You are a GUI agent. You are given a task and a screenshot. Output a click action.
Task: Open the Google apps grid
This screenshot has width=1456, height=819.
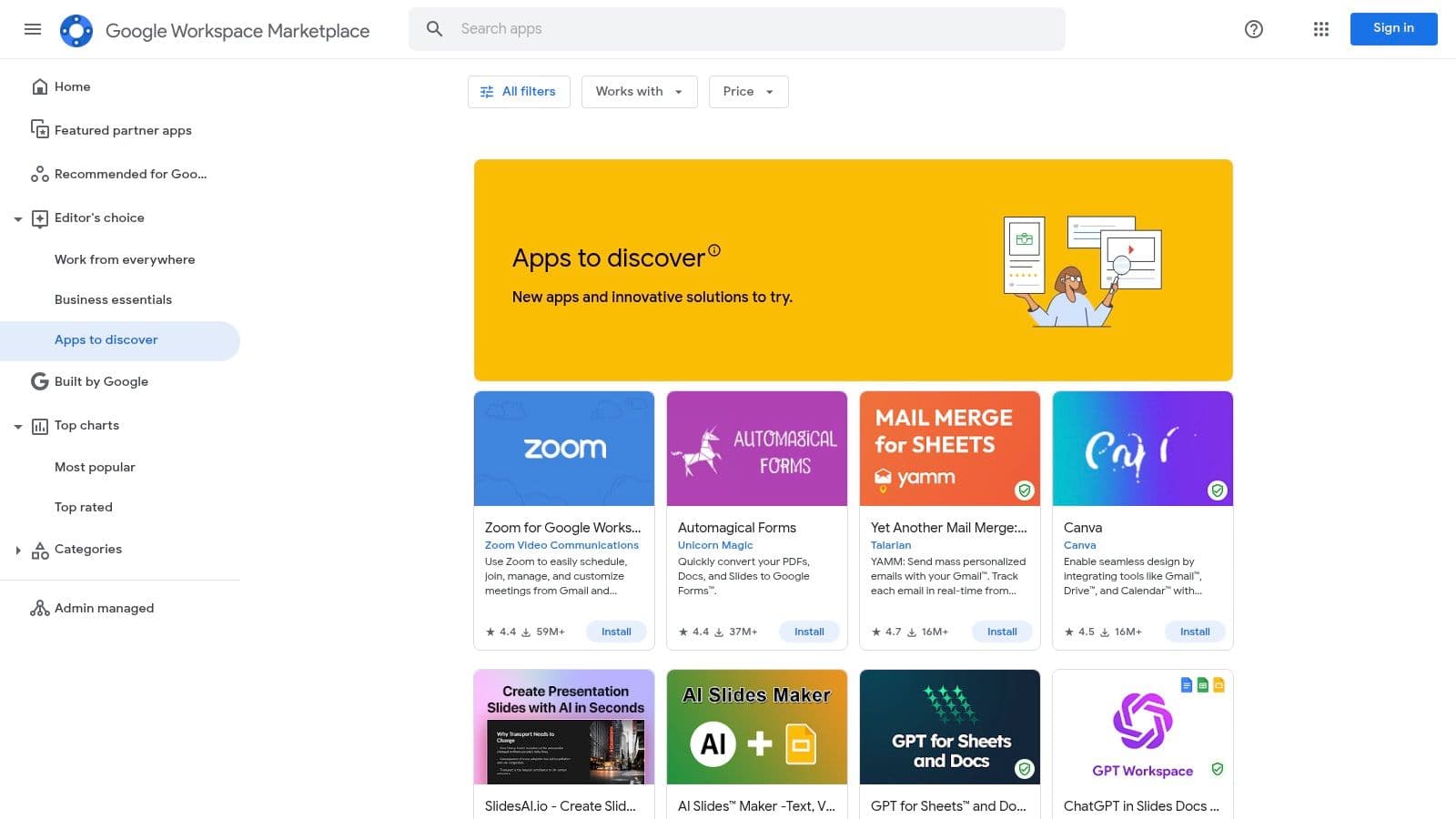[x=1320, y=29]
